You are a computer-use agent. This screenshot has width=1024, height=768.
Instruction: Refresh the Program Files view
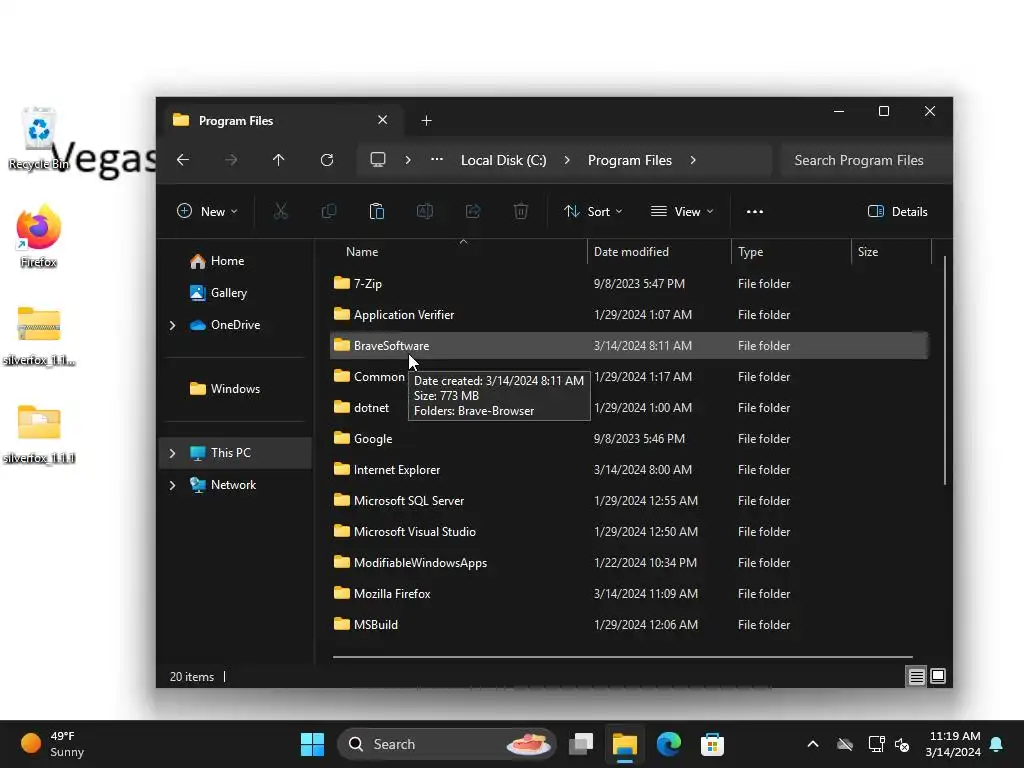[327, 160]
